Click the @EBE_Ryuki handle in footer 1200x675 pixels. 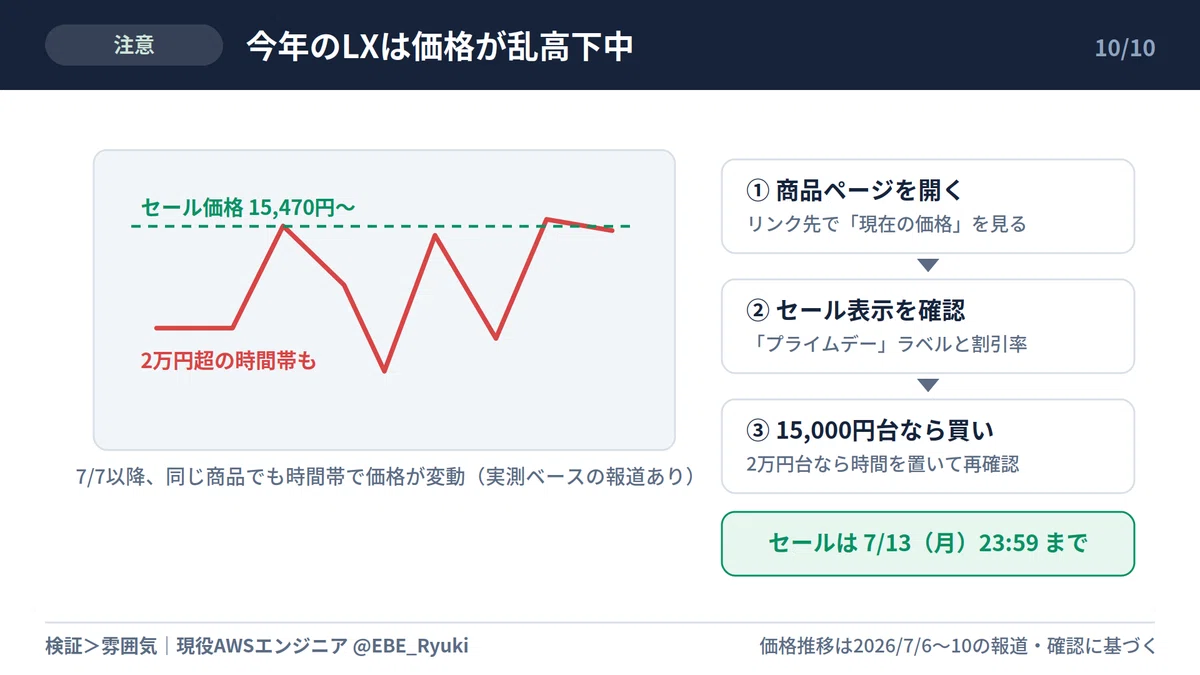tap(411, 646)
